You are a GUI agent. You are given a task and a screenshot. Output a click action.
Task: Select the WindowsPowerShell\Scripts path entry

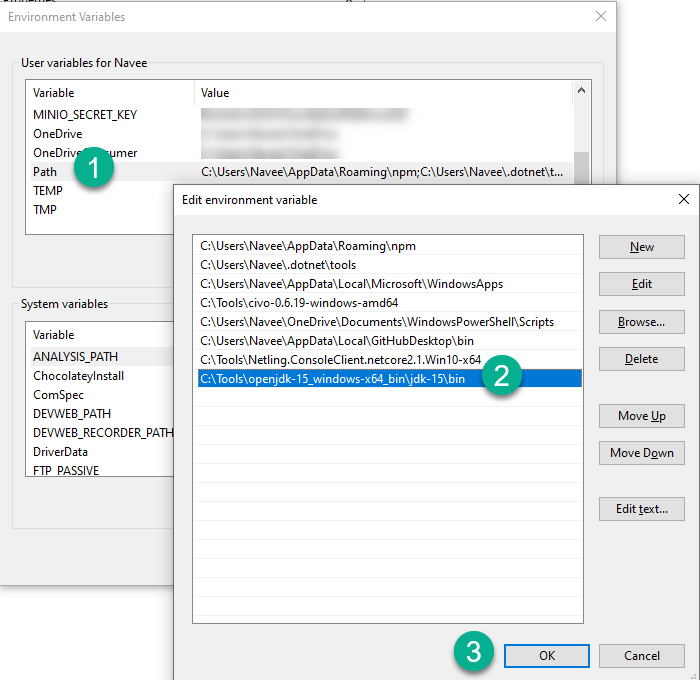388,322
